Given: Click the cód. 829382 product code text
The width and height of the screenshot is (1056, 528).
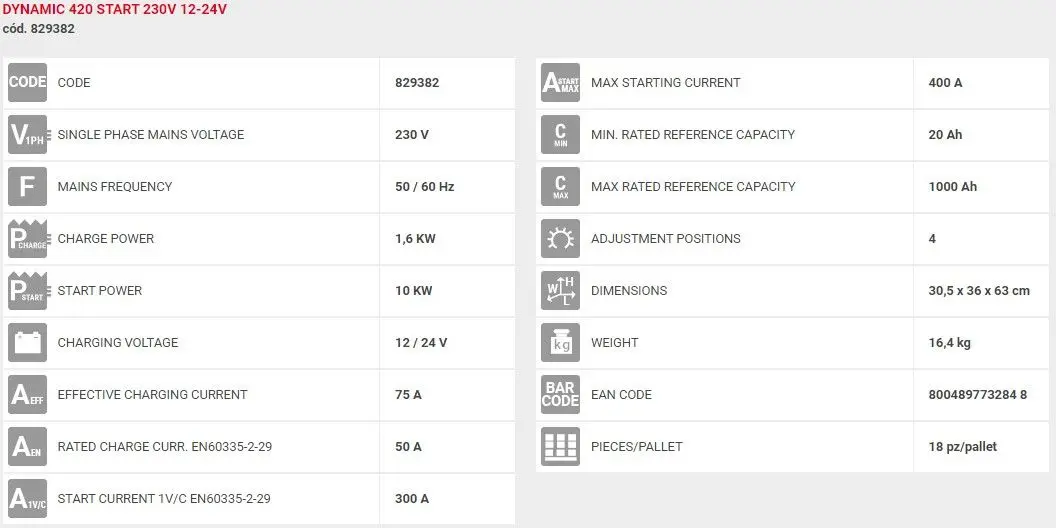Looking at the screenshot, I should point(39,29).
